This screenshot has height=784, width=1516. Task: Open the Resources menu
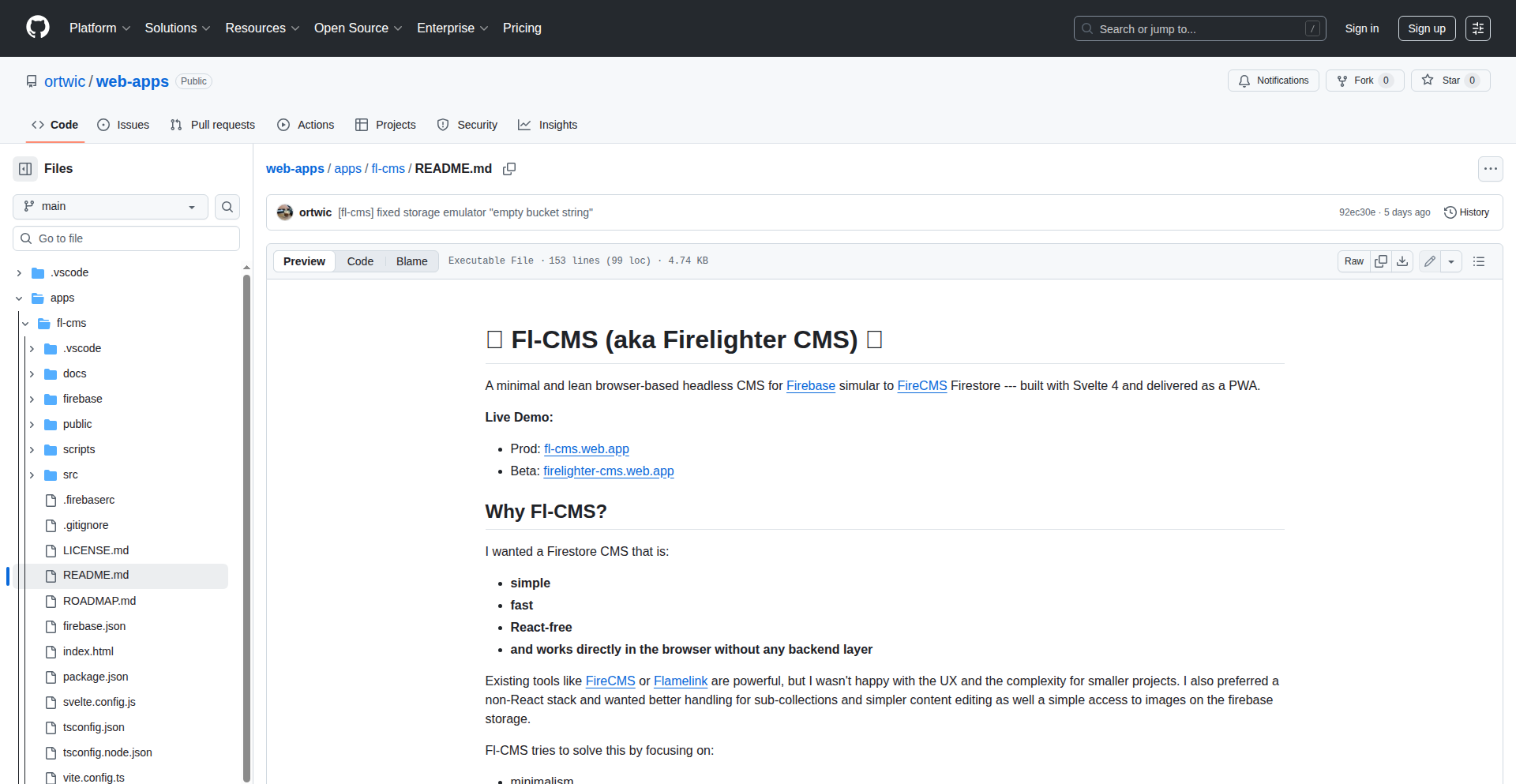261,28
